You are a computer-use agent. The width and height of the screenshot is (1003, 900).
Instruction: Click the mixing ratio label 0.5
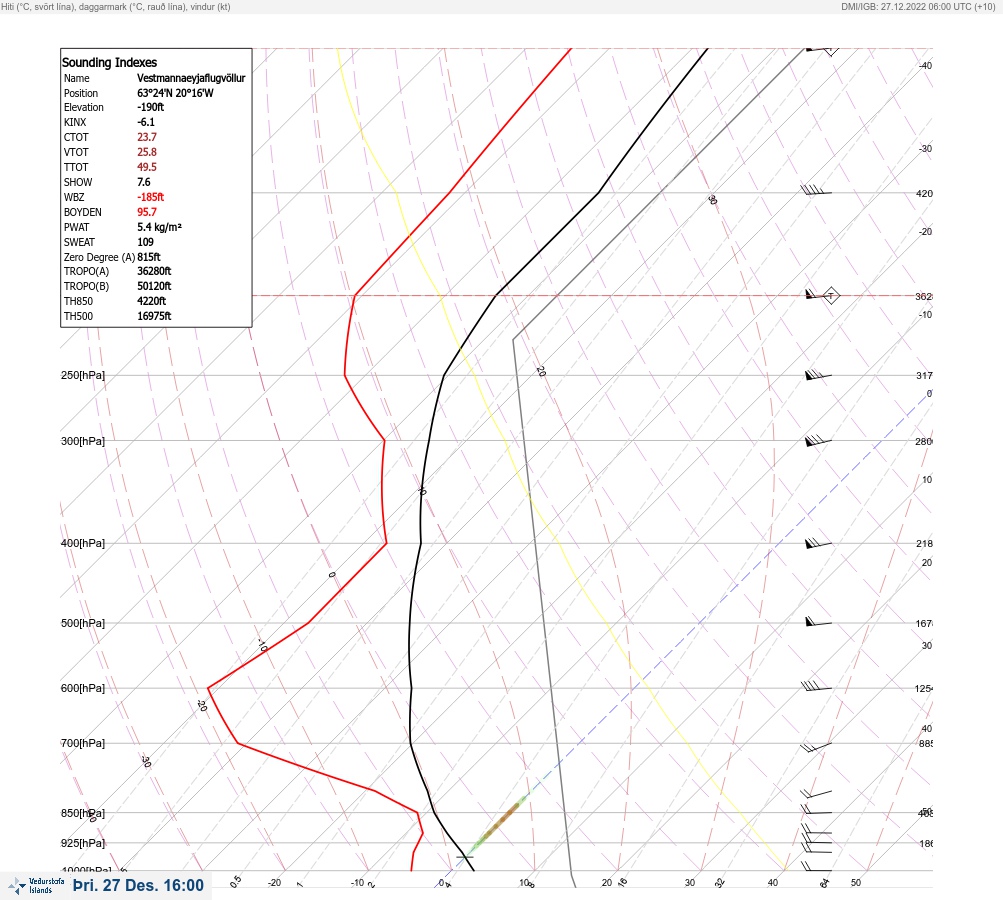236,881
